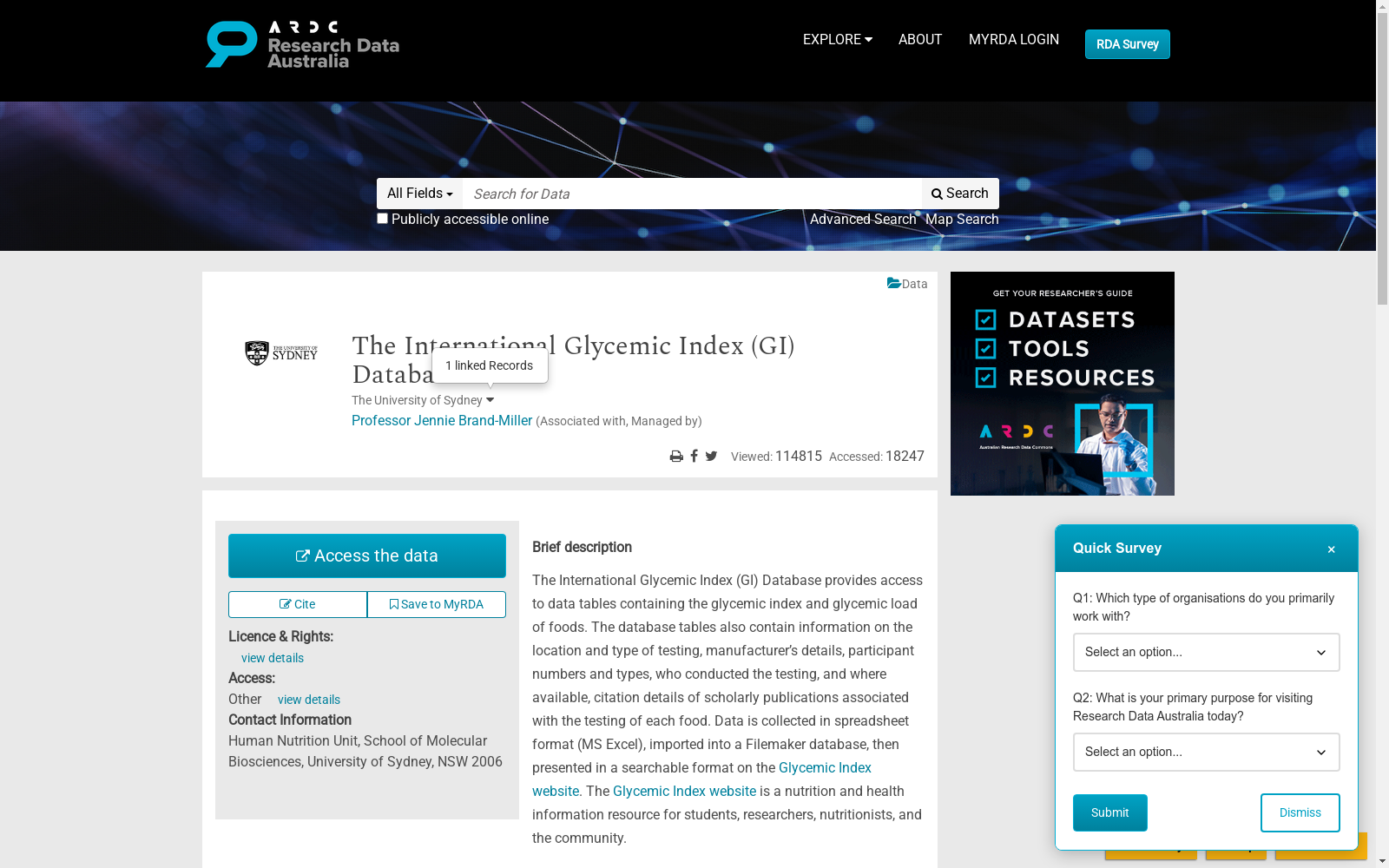View Access details link
This screenshot has height=868, width=1389.
pos(309,700)
